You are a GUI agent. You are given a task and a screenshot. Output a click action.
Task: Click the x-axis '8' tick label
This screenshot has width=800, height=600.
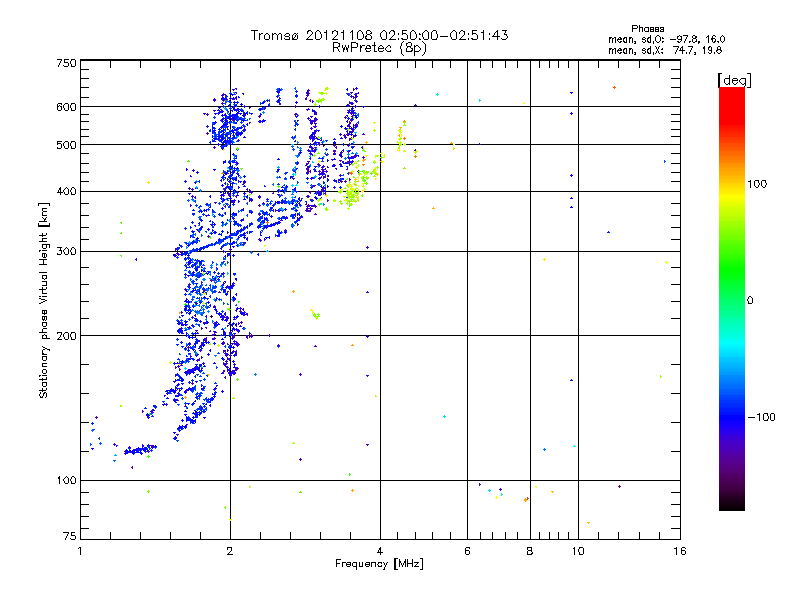530,551
